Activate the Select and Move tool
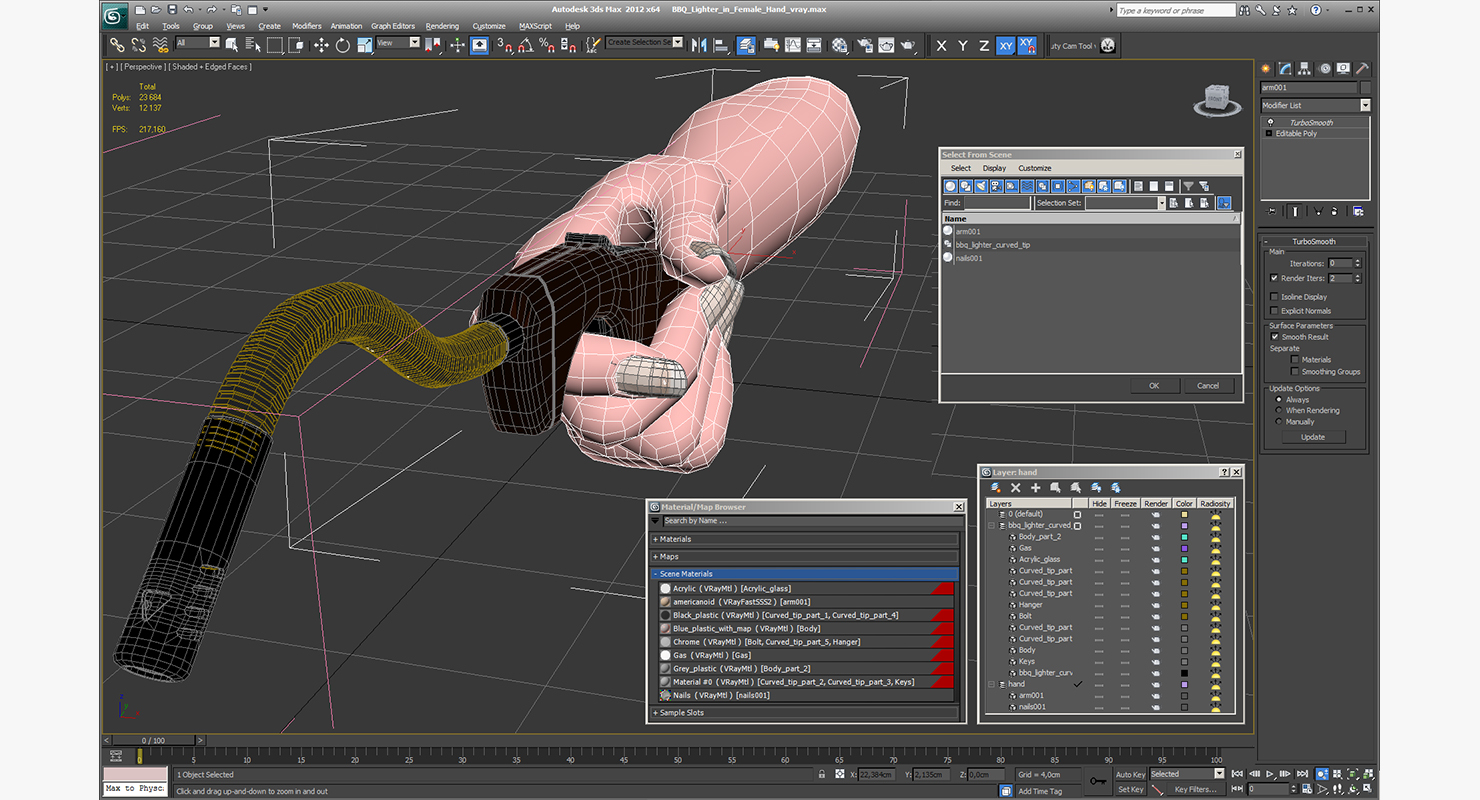The height and width of the screenshot is (800, 1480). pyautogui.click(x=321, y=45)
